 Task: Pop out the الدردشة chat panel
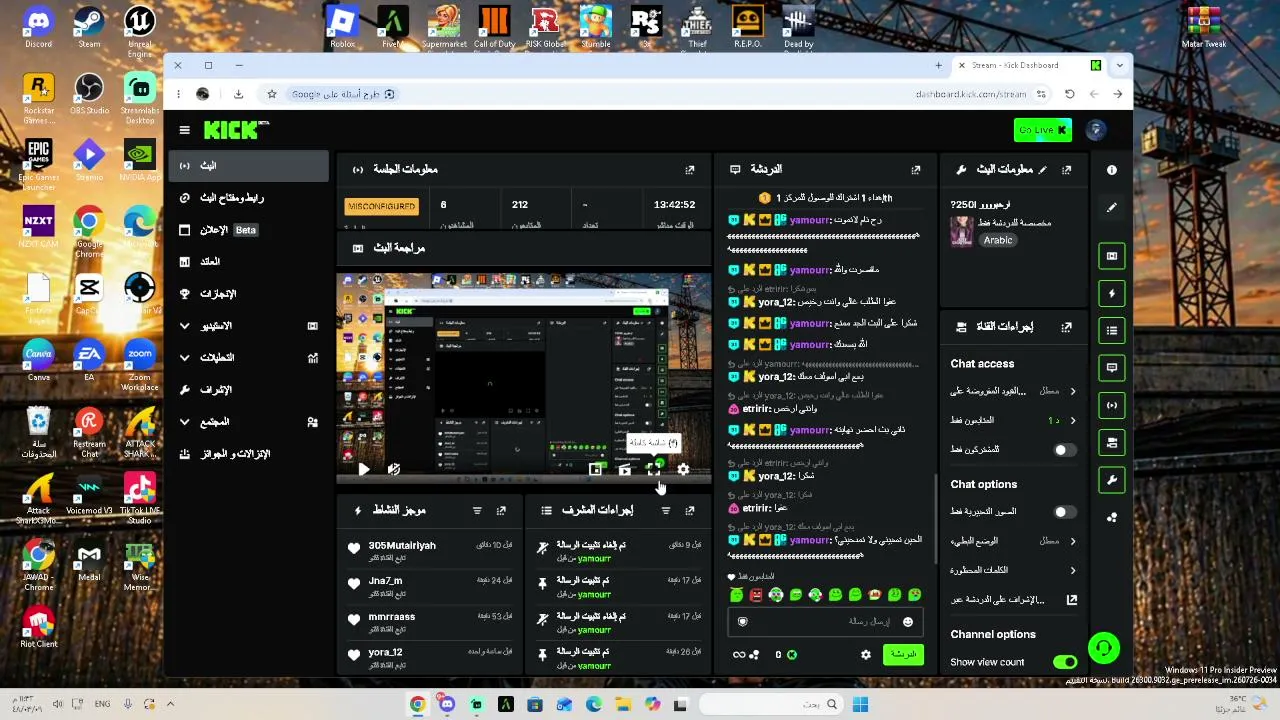[x=916, y=170]
